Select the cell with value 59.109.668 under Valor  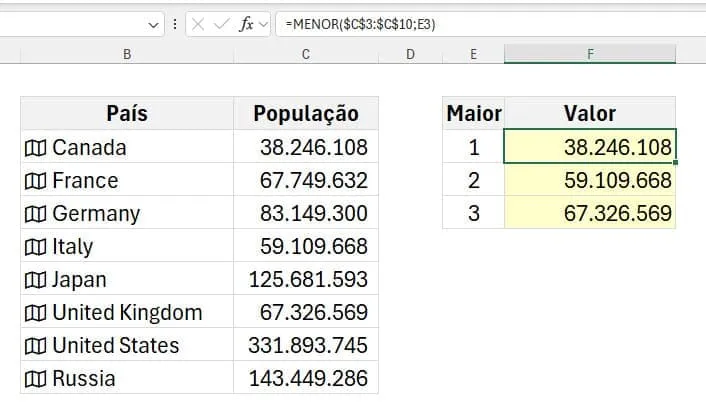590,180
